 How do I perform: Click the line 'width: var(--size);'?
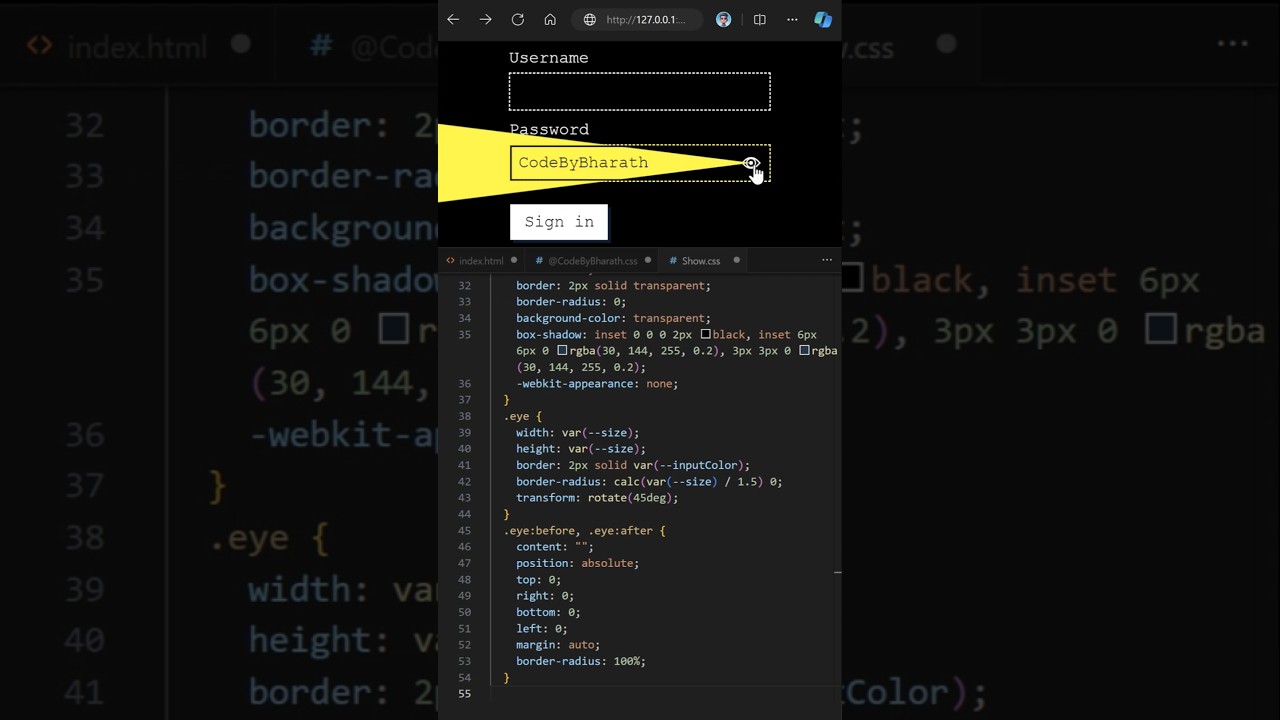coord(577,433)
